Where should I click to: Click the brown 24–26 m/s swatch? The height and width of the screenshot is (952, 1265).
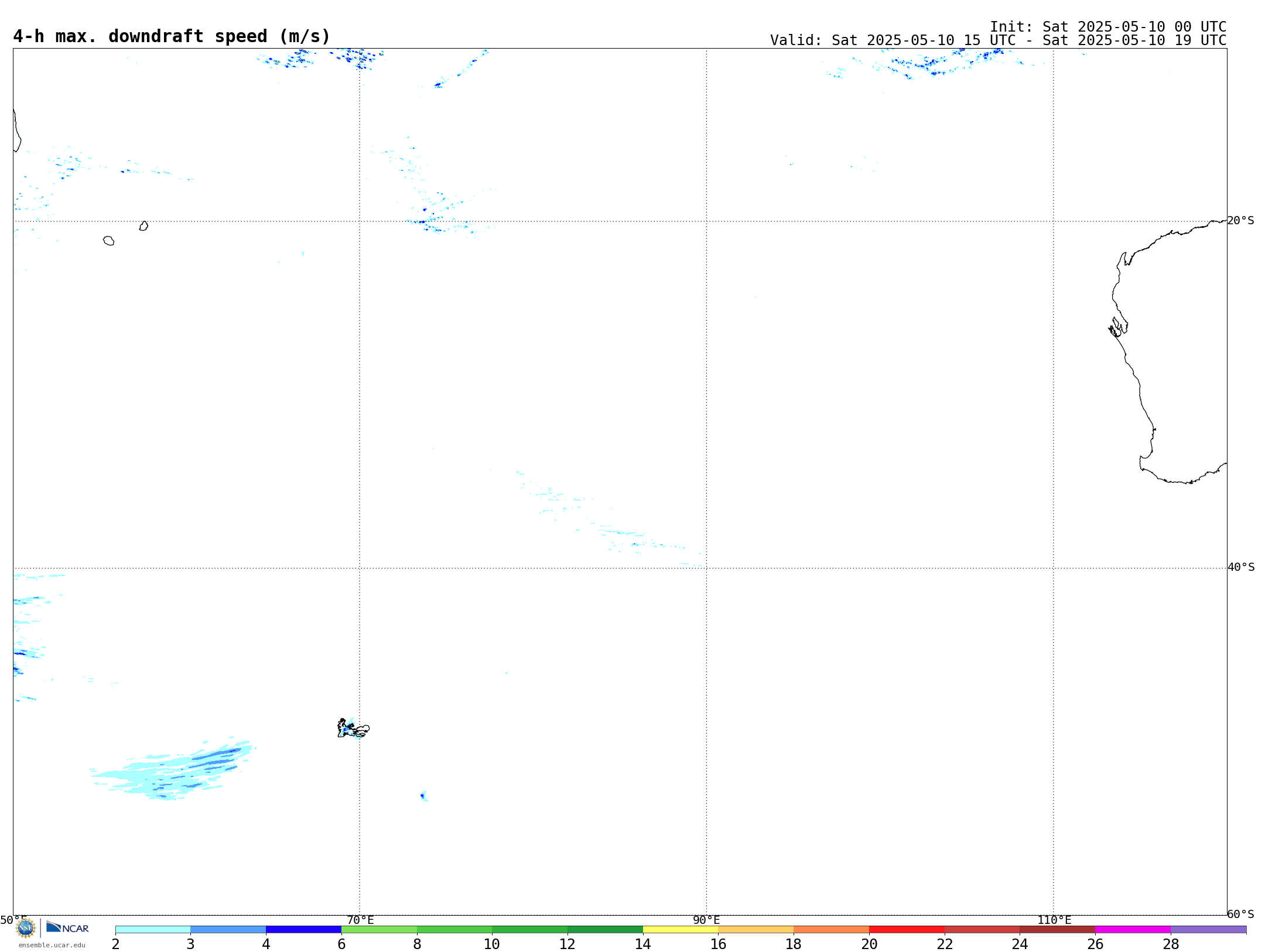[1057, 930]
